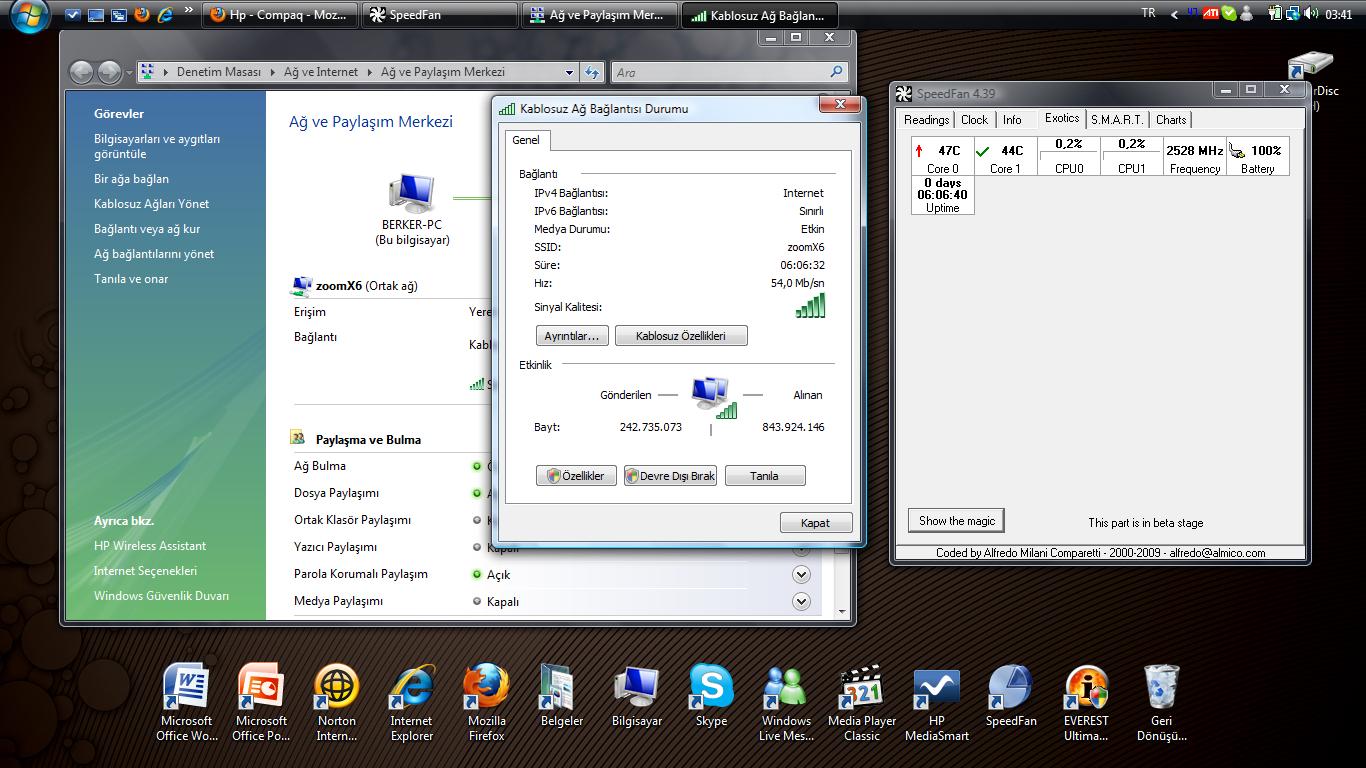Image resolution: width=1366 pixels, height=768 pixels.
Task: Click Tanıla button
Action: (x=765, y=476)
